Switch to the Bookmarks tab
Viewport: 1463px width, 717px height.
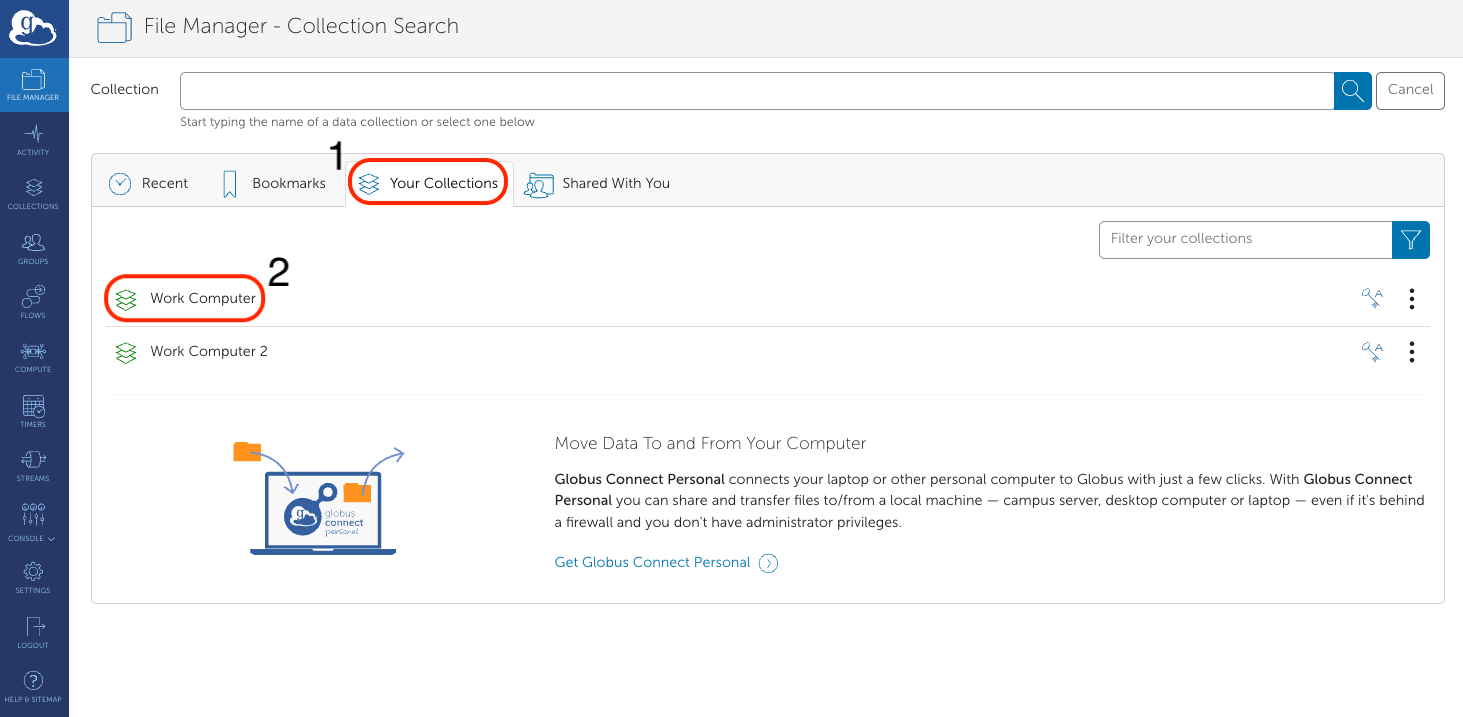274,184
